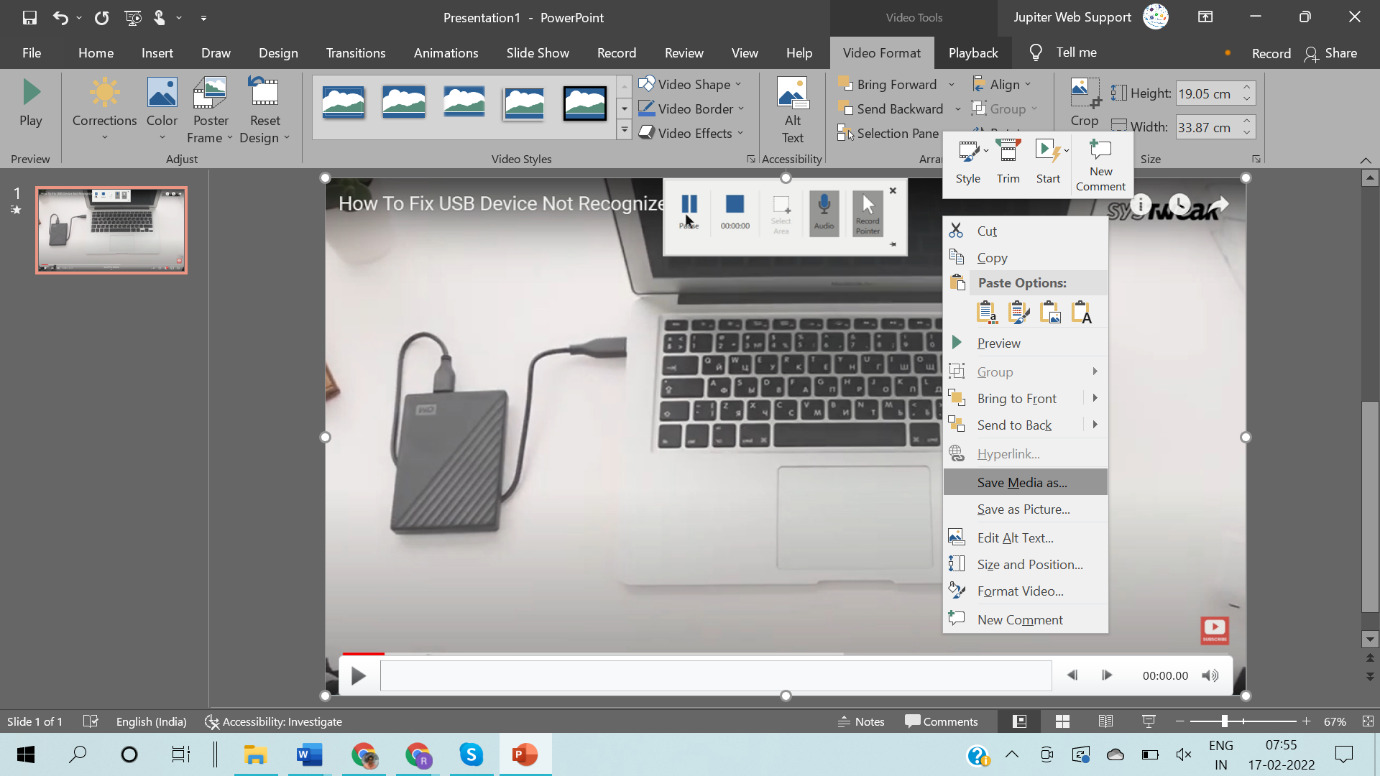Open Format Video... from context menu
Viewport: 1380px width, 776px height.
coord(1025,591)
